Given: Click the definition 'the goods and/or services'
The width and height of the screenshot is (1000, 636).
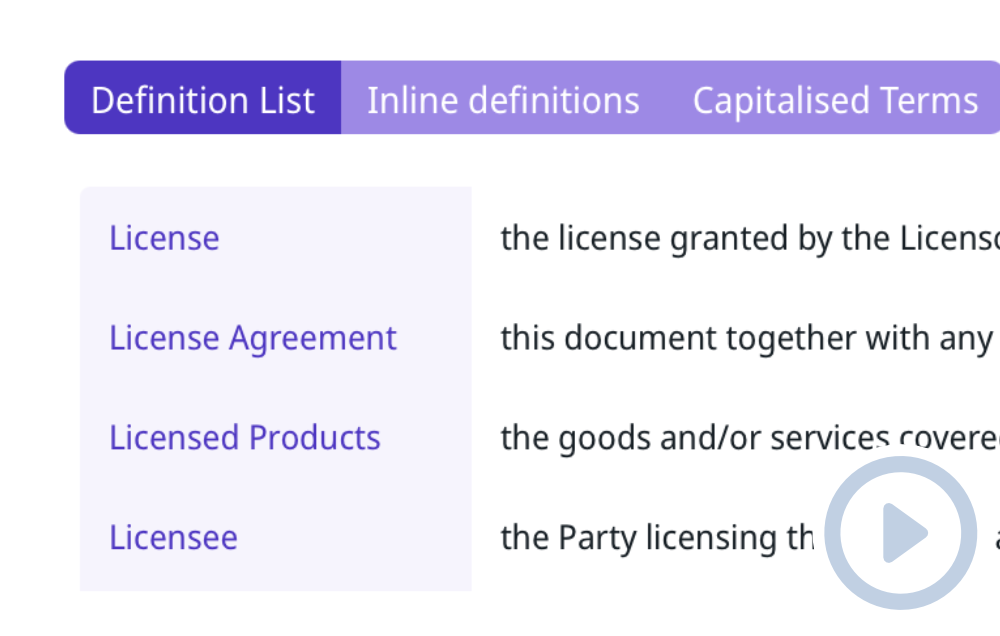Looking at the screenshot, I should pyautogui.click(x=750, y=438).
